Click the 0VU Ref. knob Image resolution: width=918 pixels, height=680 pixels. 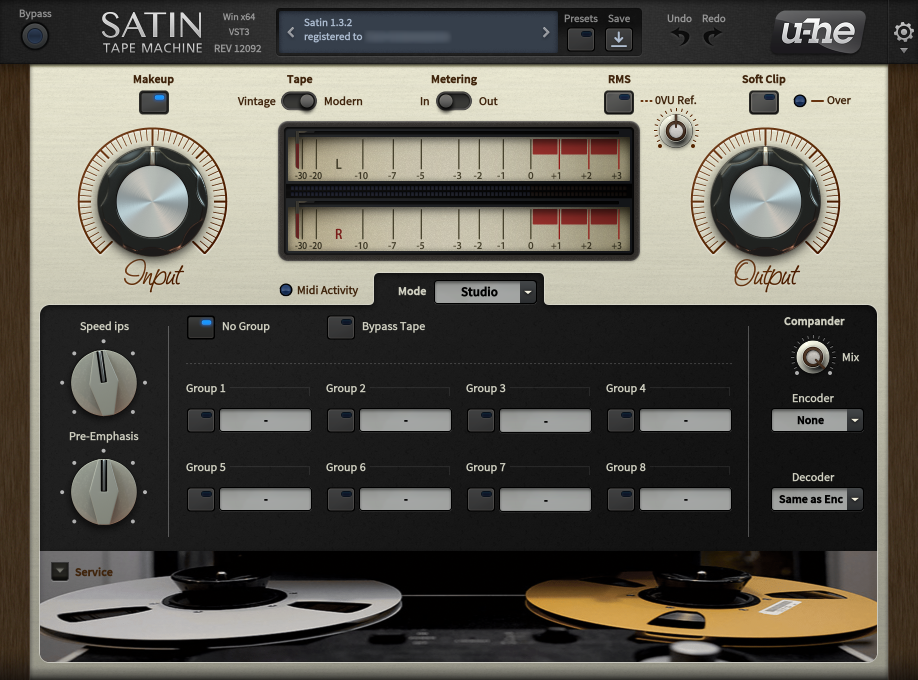676,130
